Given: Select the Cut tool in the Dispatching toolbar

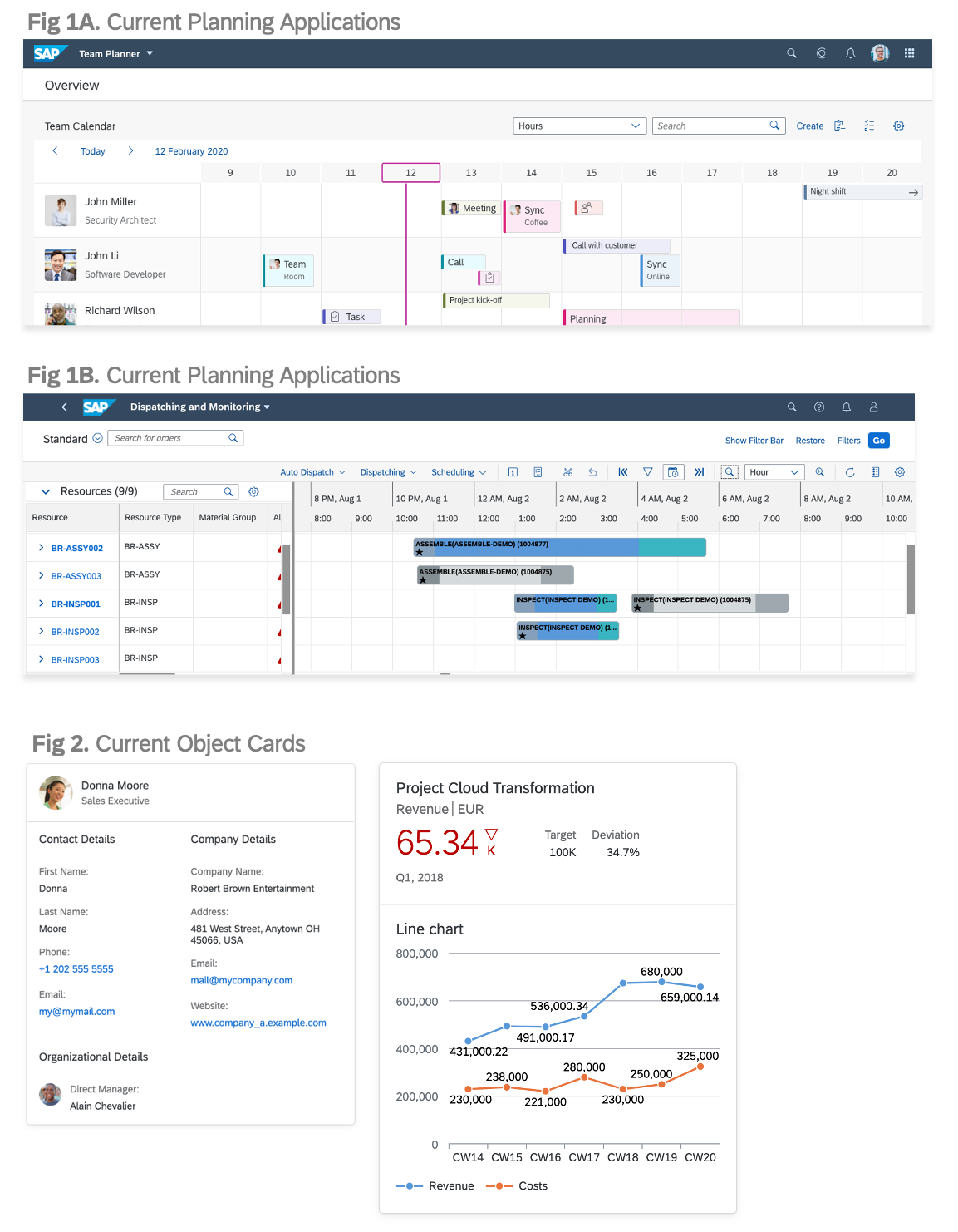Looking at the screenshot, I should (x=568, y=471).
